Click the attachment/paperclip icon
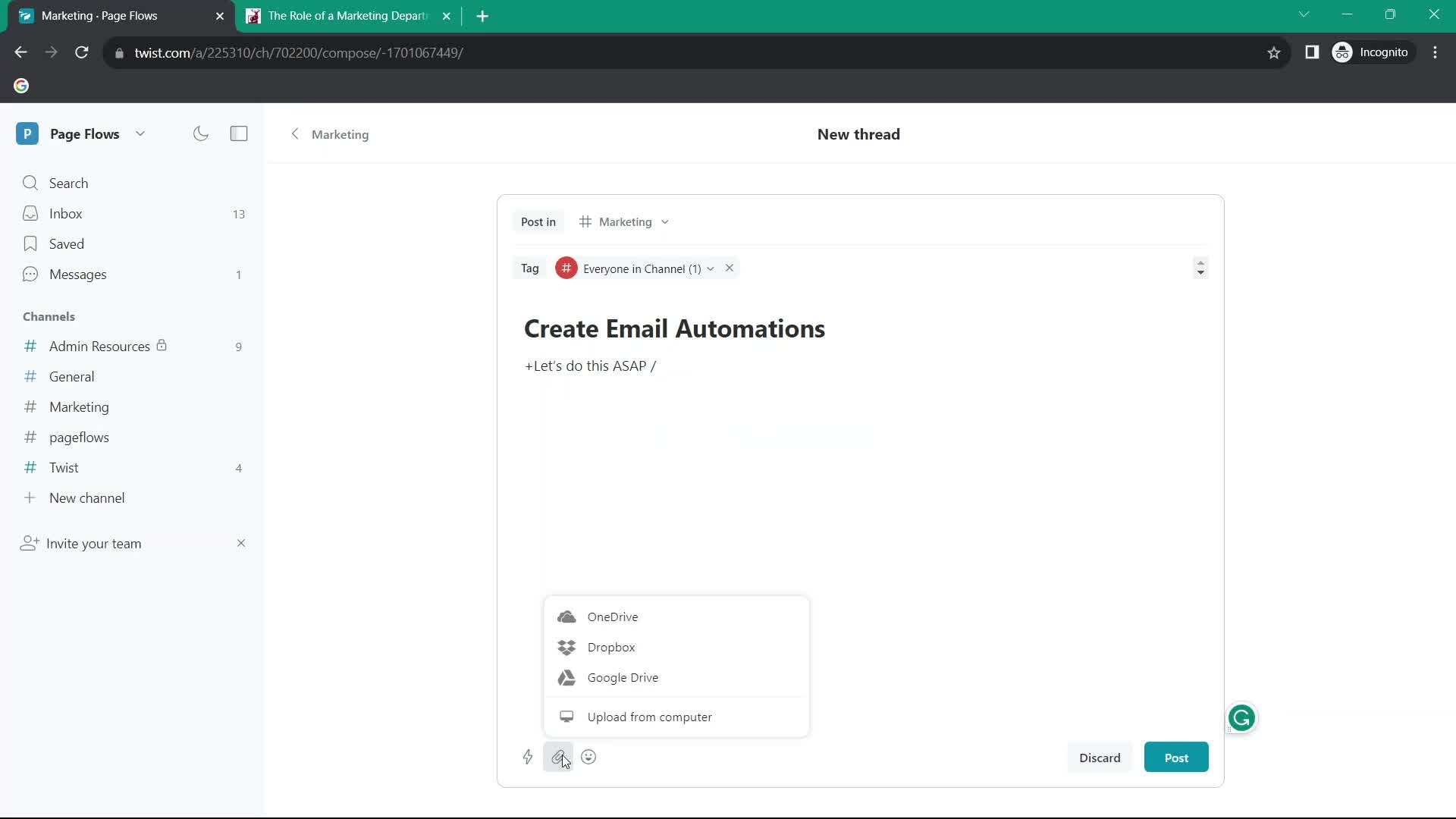This screenshot has height=819, width=1456. [558, 757]
